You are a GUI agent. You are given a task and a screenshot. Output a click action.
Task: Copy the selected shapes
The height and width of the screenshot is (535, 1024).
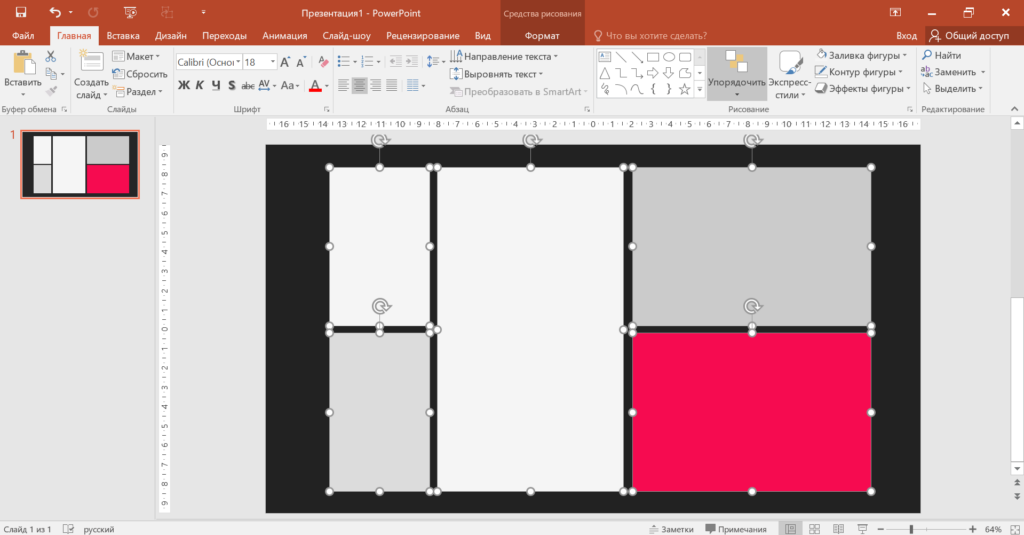point(51,74)
